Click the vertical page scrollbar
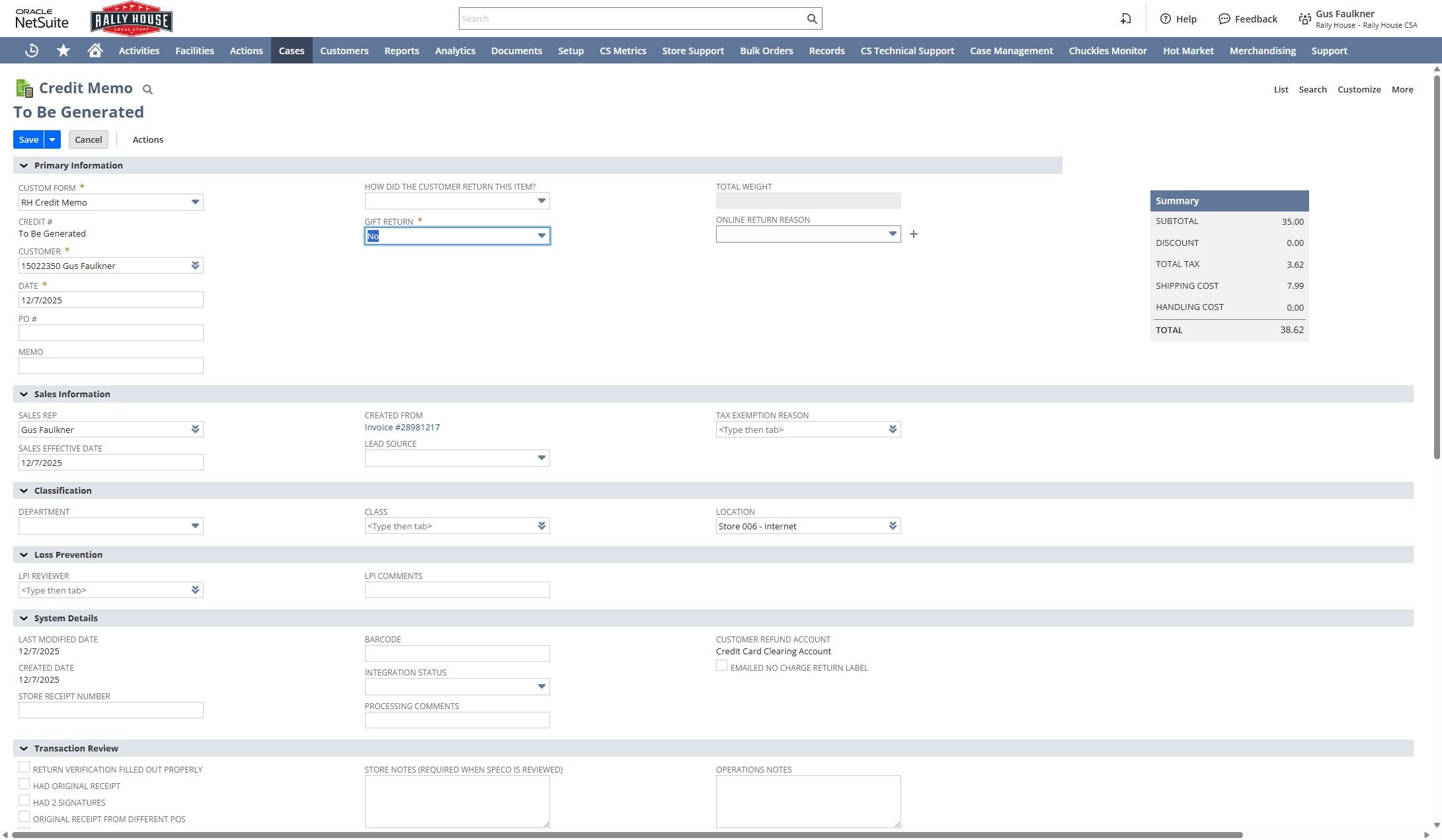This screenshot has height=840, width=1442. click(x=1437, y=267)
